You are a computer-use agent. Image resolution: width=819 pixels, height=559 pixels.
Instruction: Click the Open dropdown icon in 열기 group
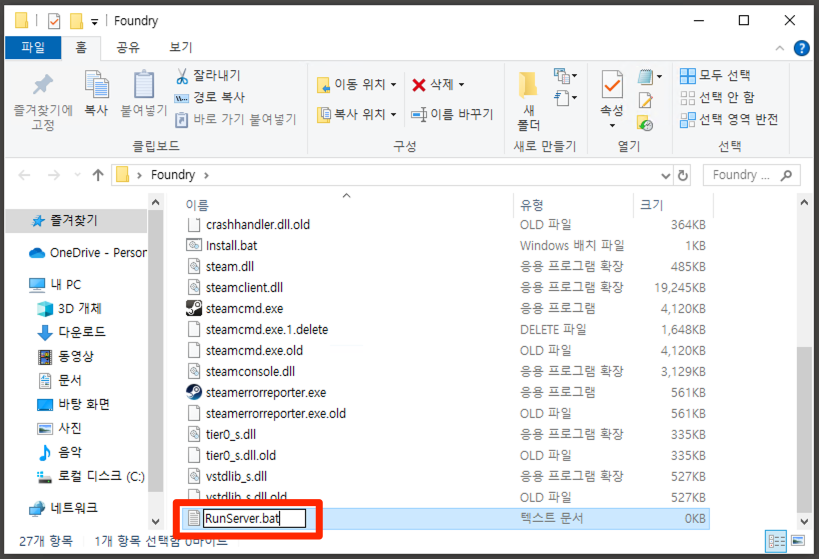[x=649, y=77]
